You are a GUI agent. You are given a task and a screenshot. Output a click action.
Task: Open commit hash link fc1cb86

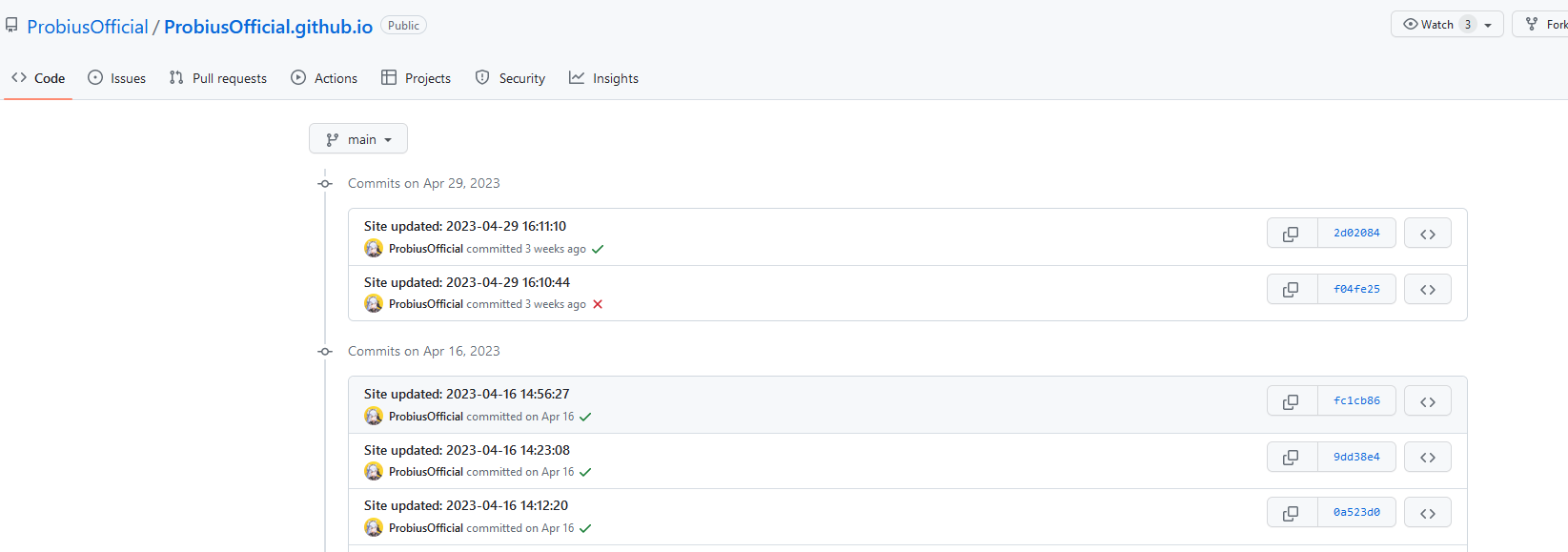click(1356, 401)
